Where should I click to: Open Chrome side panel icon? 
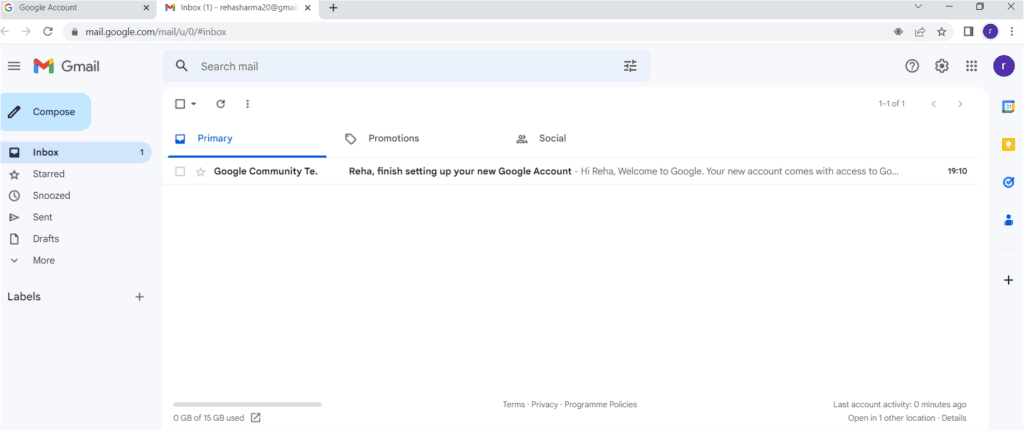click(969, 31)
